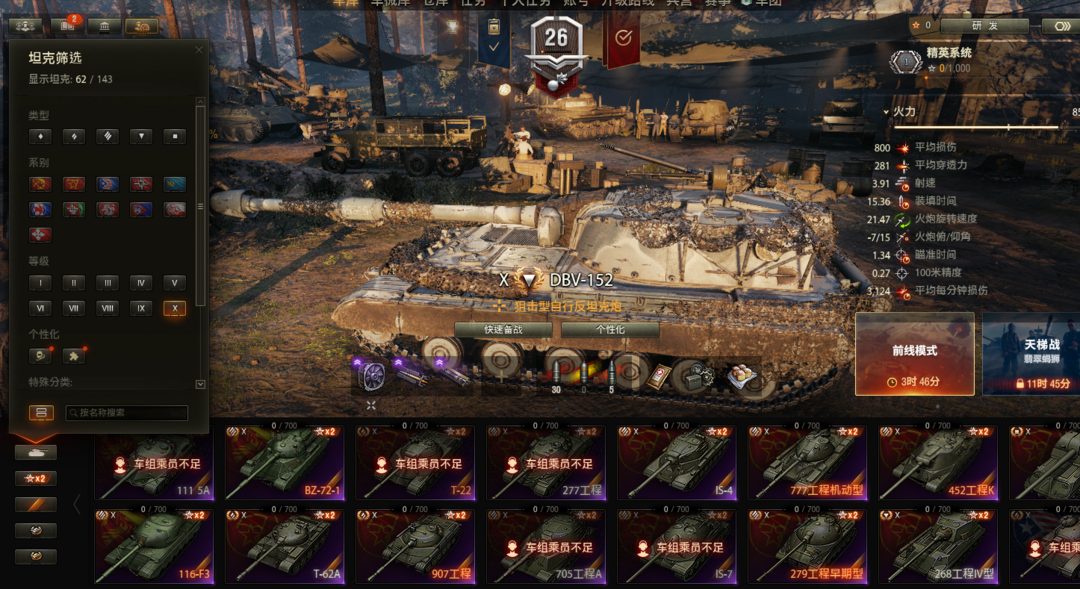
Task: Select the AP shell slot showing 30
Action: coord(557,376)
